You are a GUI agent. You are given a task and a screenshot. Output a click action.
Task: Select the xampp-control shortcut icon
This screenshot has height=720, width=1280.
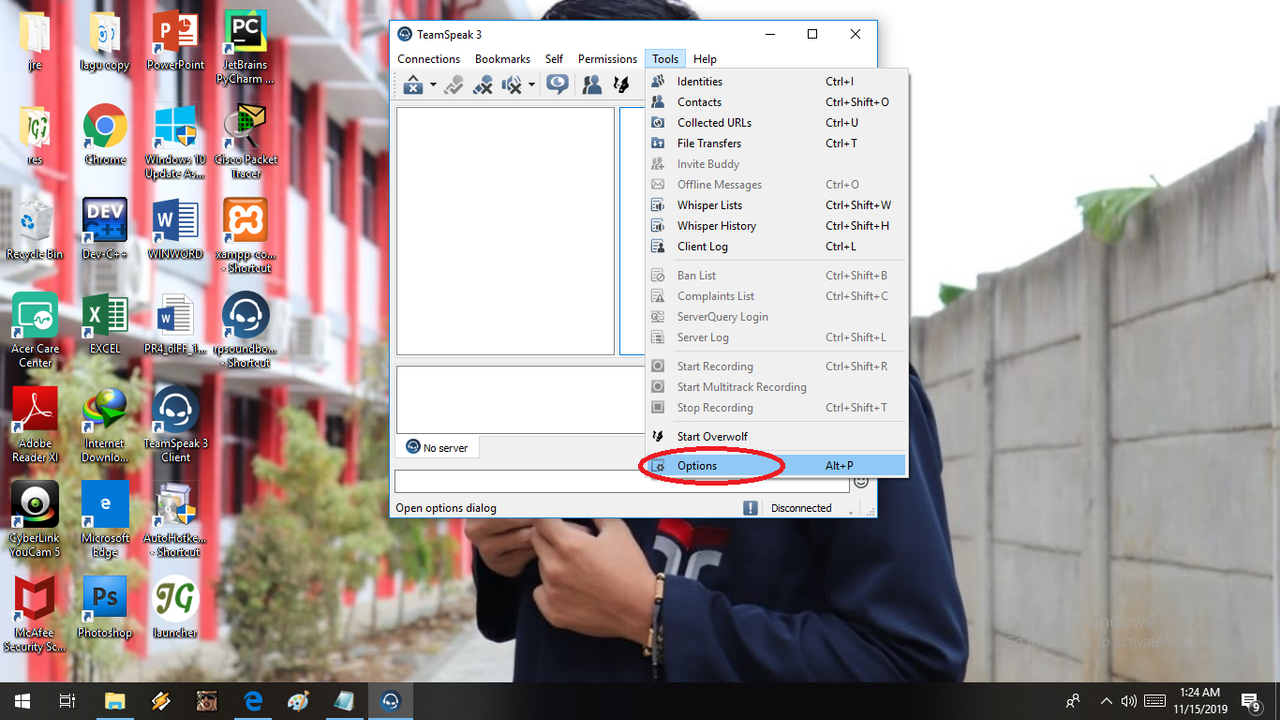pos(245,236)
